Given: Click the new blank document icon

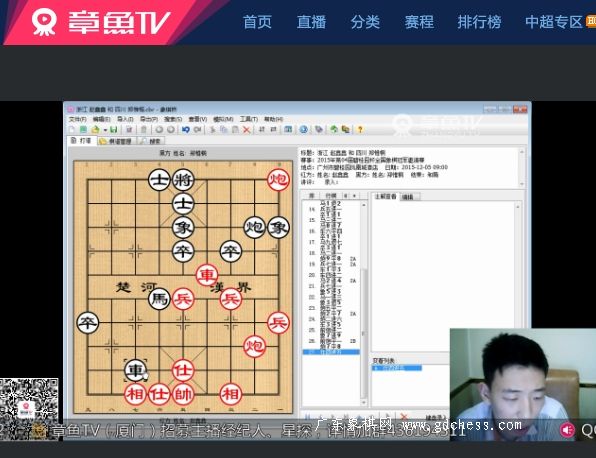Looking at the screenshot, I should click(x=72, y=130).
